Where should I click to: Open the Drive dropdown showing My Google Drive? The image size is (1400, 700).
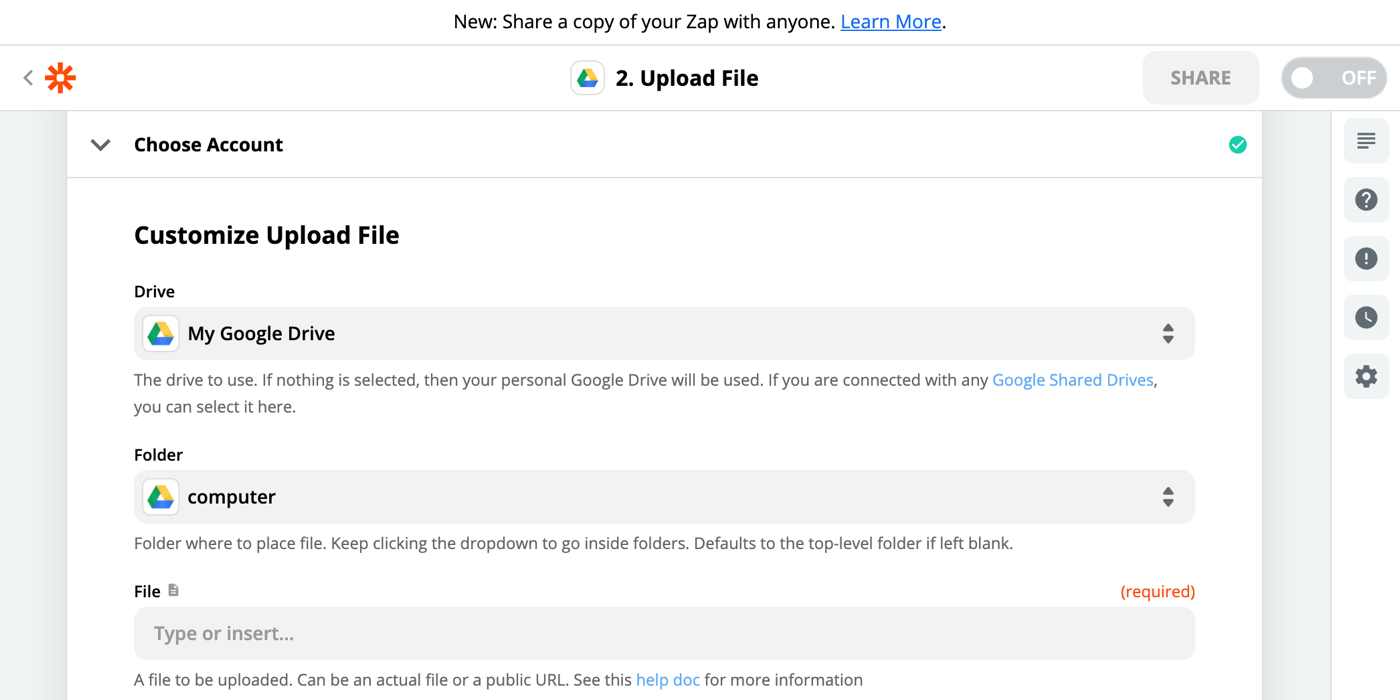tap(665, 333)
